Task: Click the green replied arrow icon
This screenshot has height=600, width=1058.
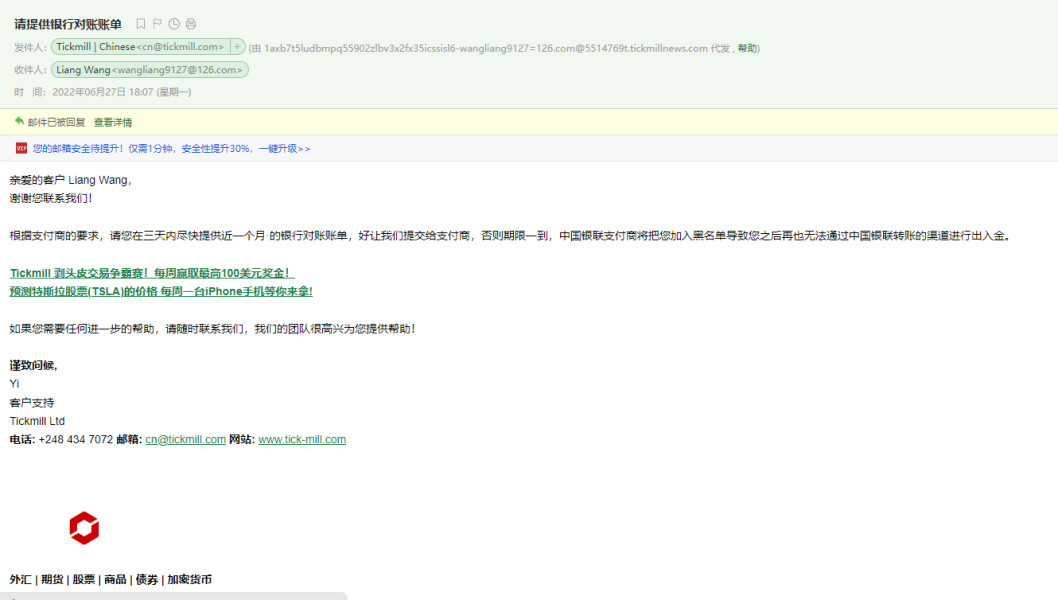Action: click(x=19, y=121)
